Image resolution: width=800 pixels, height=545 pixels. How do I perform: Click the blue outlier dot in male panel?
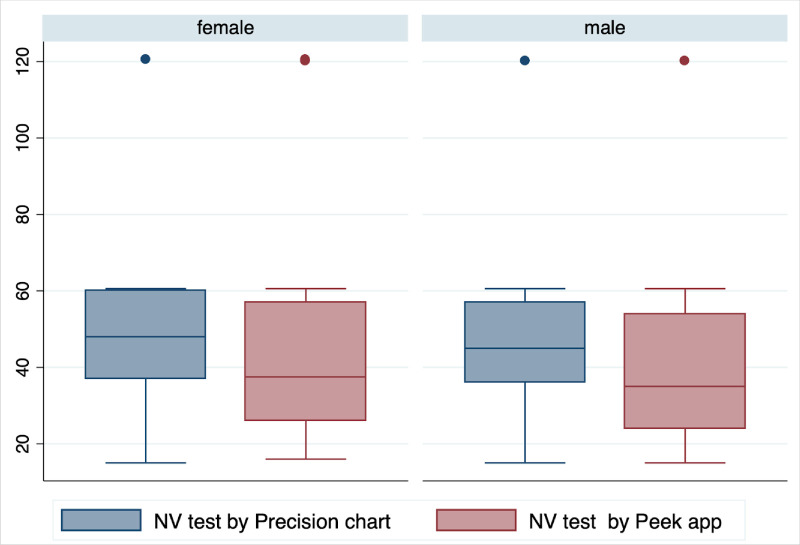point(525,60)
